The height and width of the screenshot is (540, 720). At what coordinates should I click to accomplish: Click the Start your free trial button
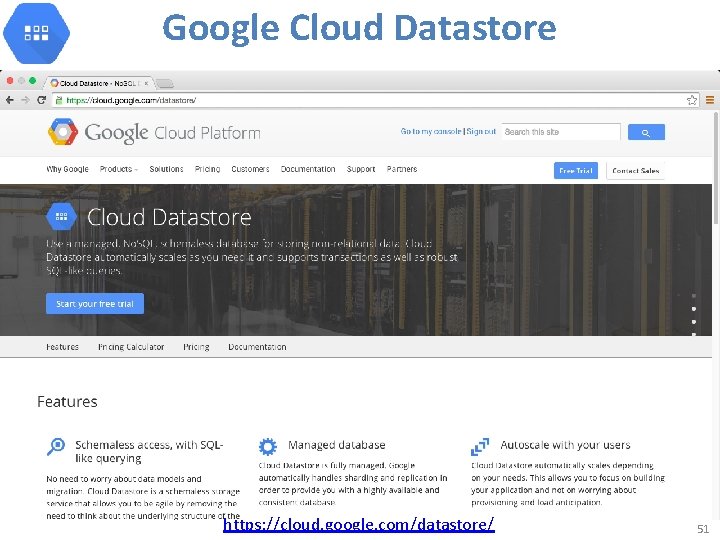[x=95, y=304]
